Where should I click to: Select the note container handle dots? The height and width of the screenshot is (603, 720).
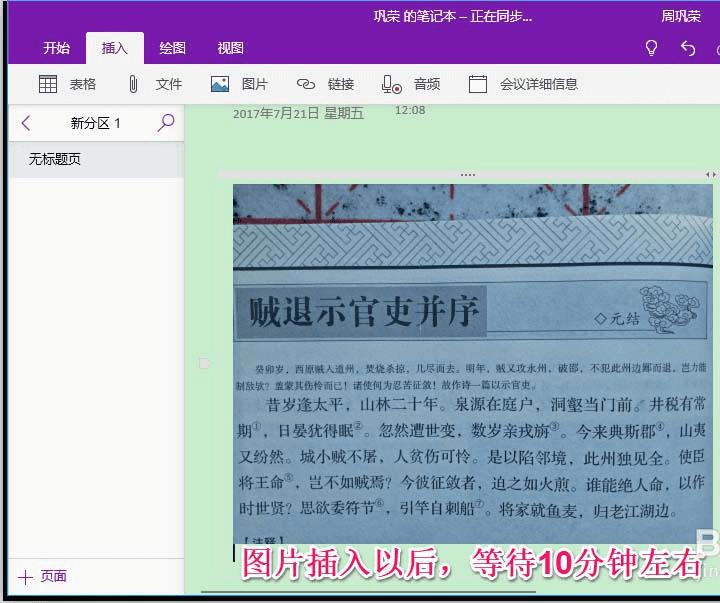click(467, 175)
